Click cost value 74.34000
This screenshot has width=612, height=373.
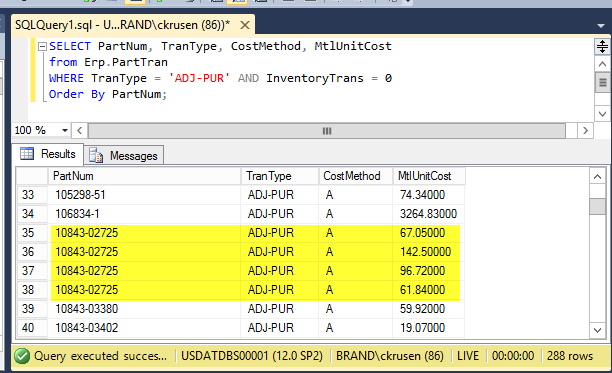[428, 195]
